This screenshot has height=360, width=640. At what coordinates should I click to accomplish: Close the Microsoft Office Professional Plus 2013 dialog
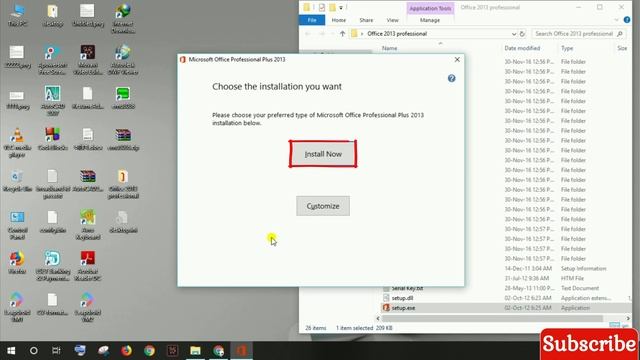(x=457, y=60)
